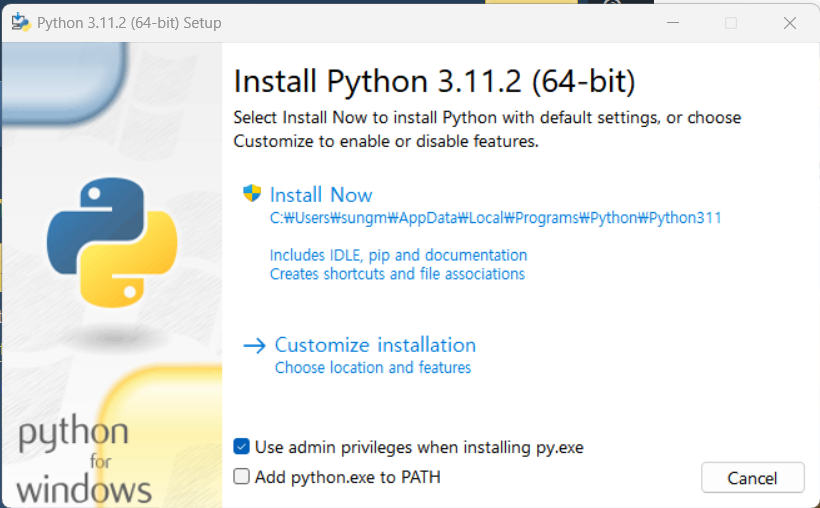This screenshot has height=508, width=820.
Task: Close the Python Setup window
Action: click(x=790, y=23)
